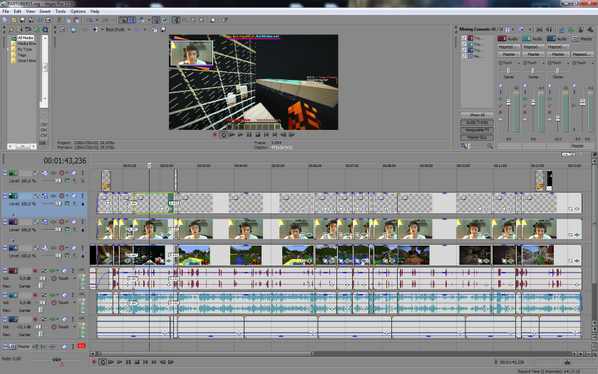This screenshot has width=598, height=374.
Task: Toggle Automatic Crossfades toolbar button
Action: pyautogui.click(x=132, y=20)
